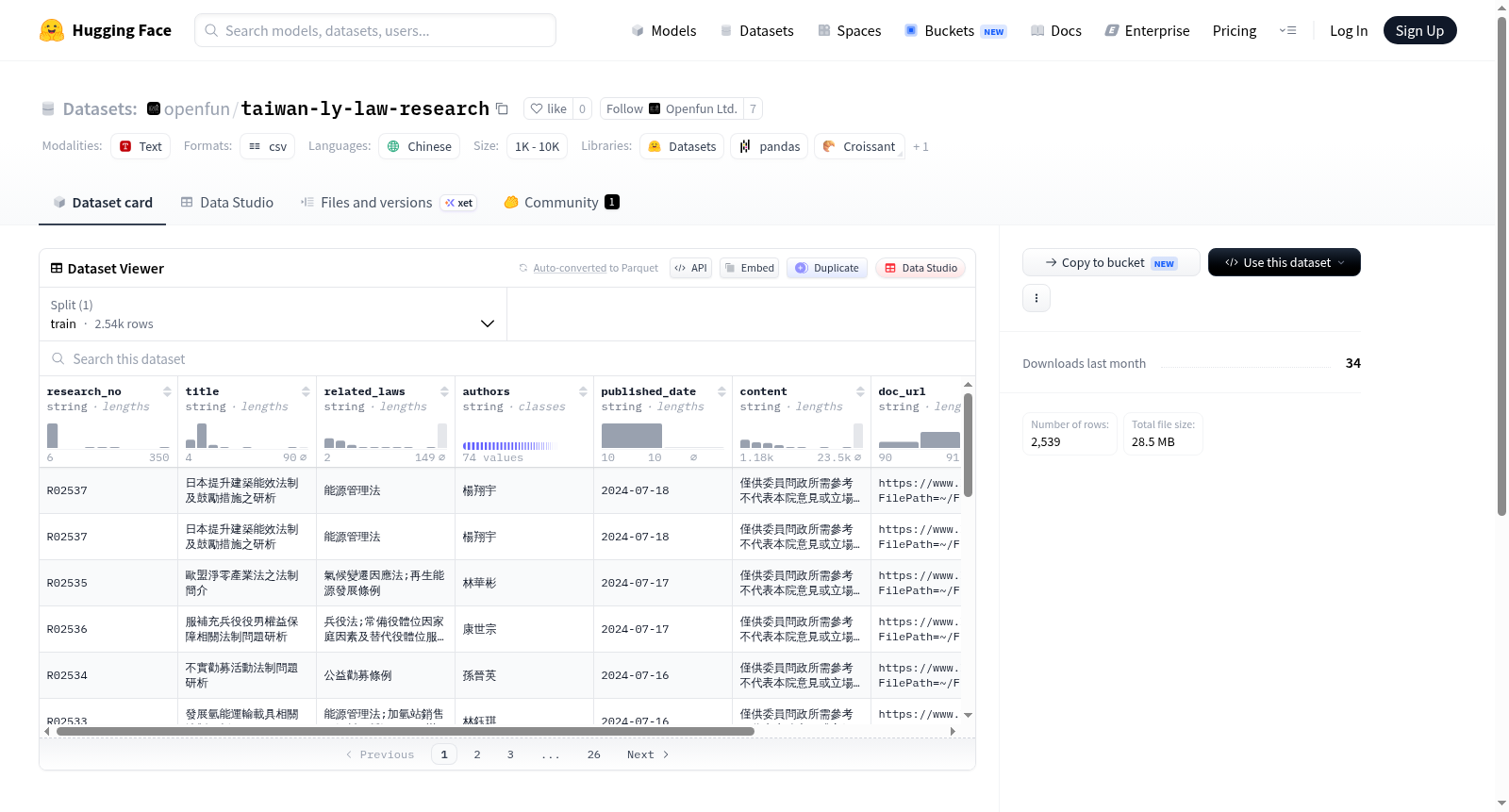
Task: Open Models in the top navigation
Action: pos(663,30)
